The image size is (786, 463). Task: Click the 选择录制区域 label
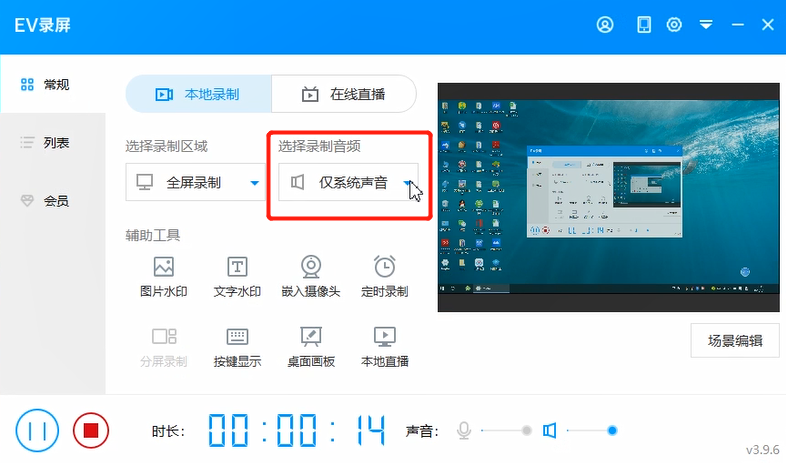(166, 146)
